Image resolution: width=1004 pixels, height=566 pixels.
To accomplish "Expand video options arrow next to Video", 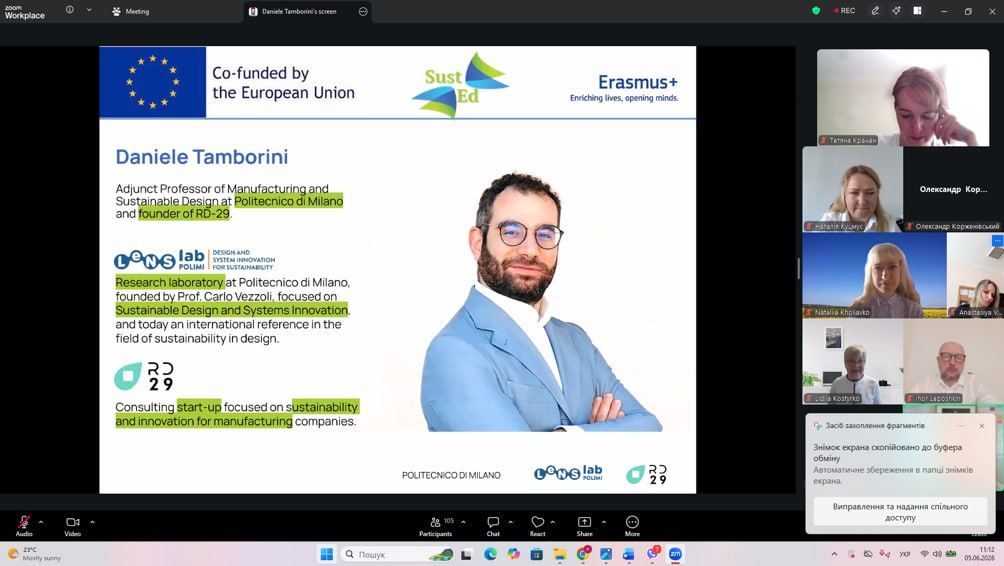I will [x=92, y=522].
